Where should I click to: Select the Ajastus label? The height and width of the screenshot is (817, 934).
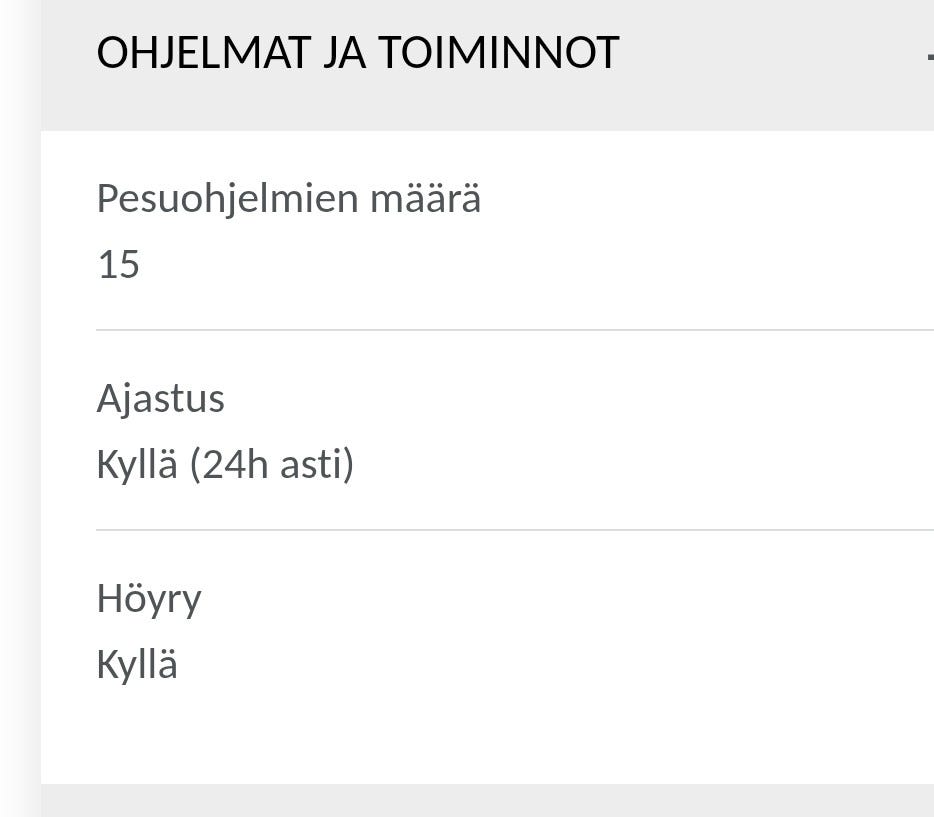[160, 399]
